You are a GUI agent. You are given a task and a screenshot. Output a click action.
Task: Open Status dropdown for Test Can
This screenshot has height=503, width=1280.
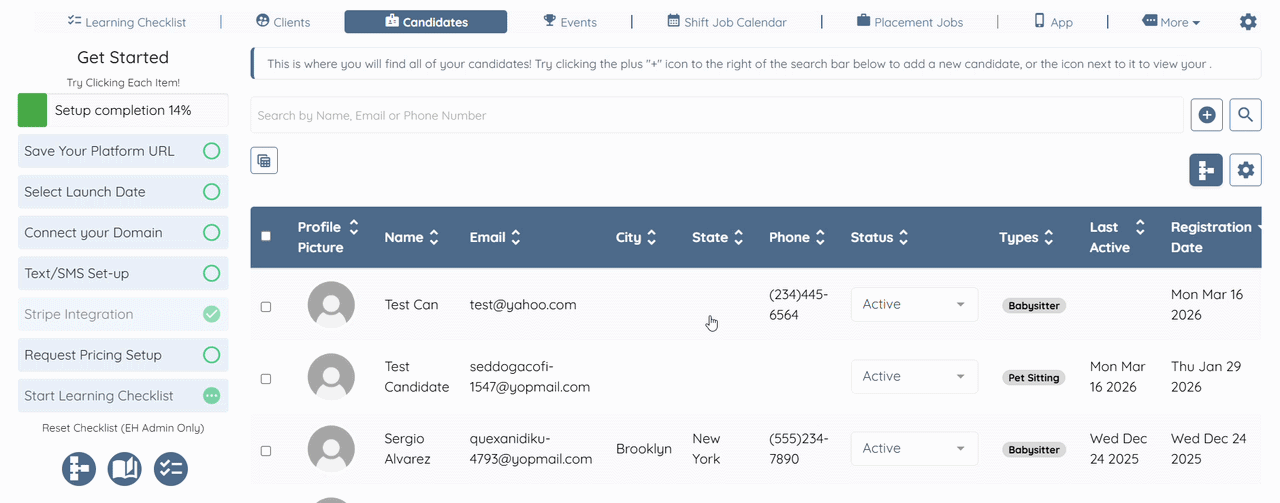point(914,304)
